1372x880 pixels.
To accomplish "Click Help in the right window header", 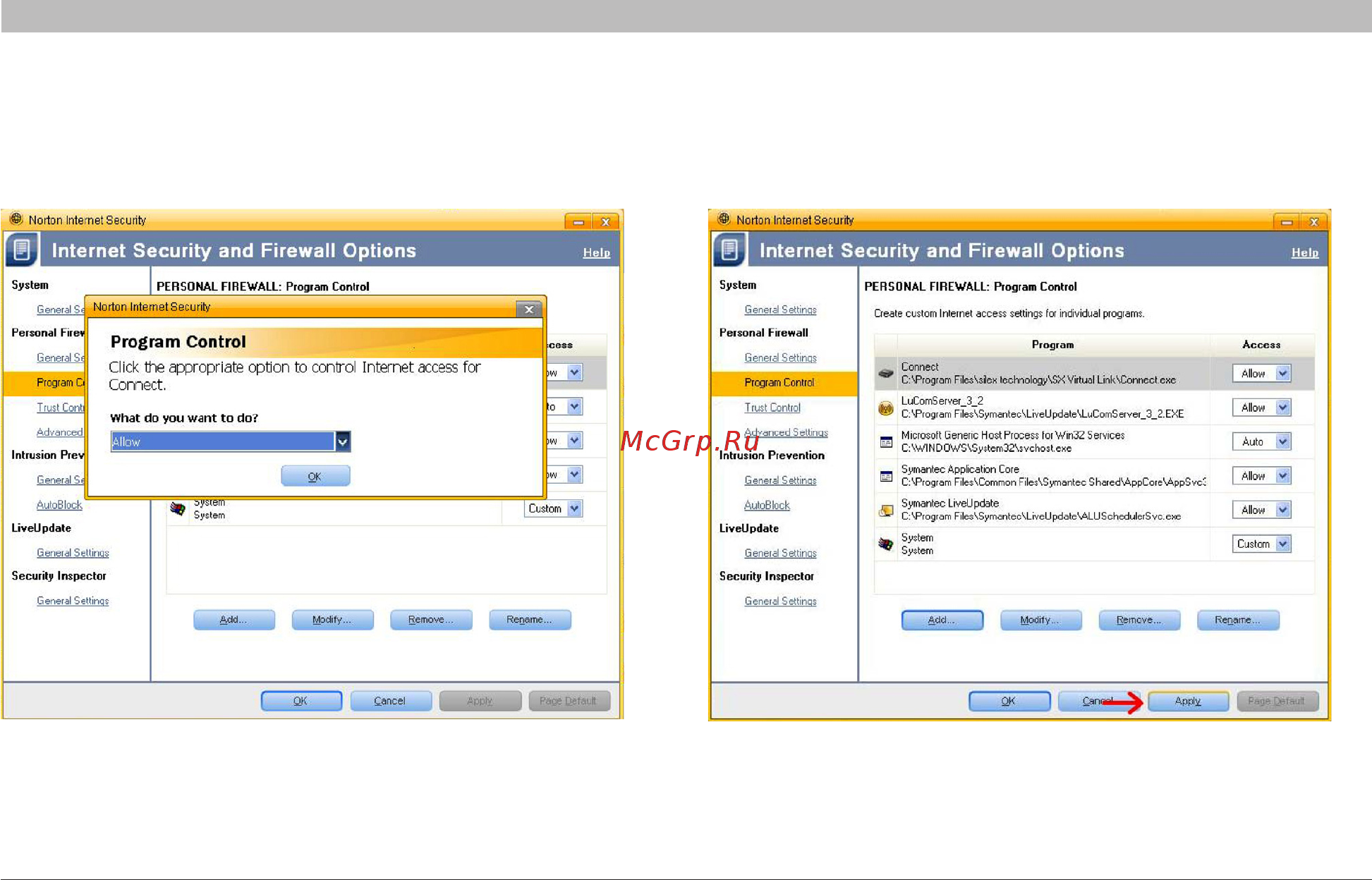I will [x=1304, y=252].
